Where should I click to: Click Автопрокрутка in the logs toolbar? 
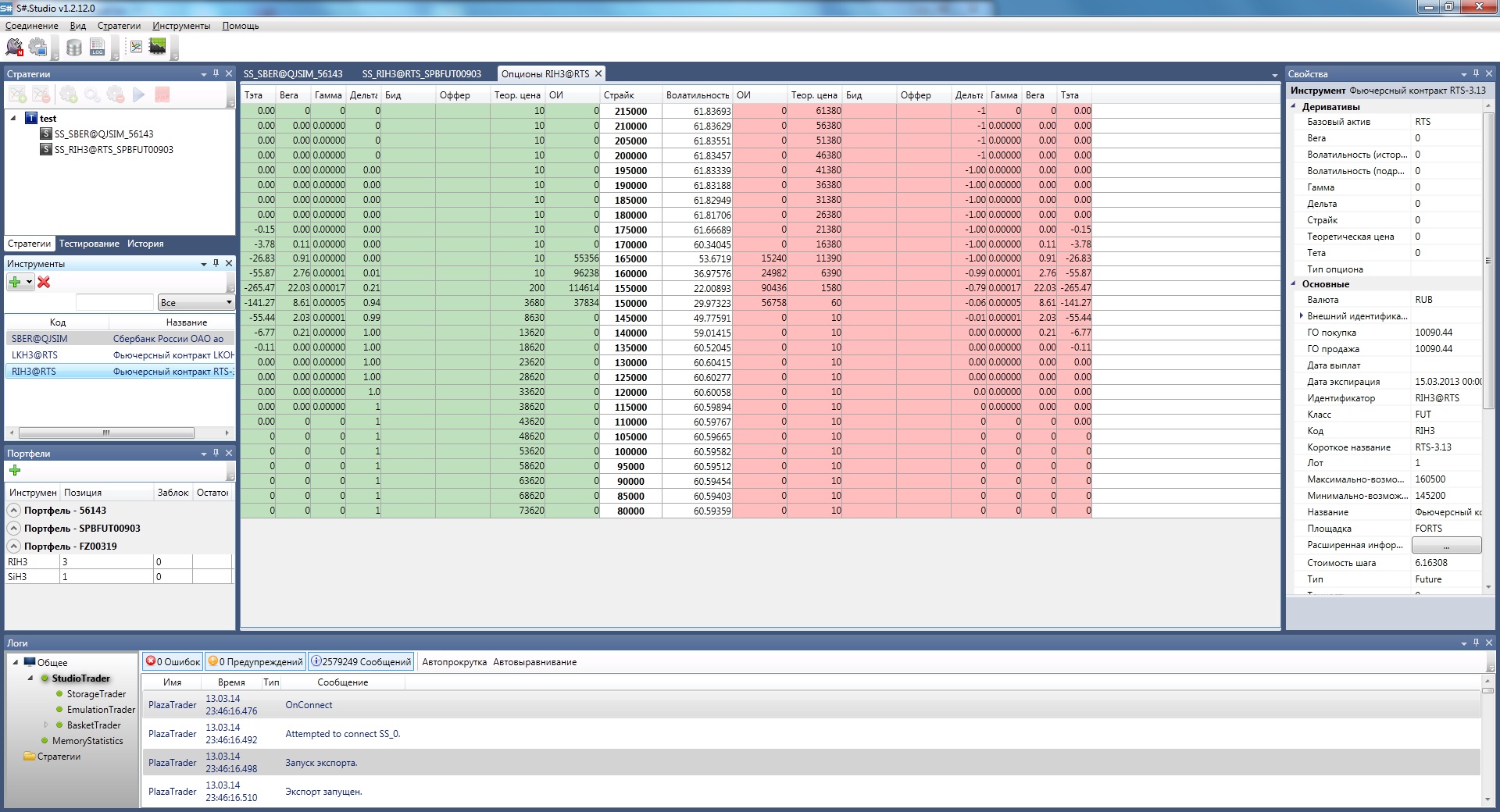[454, 662]
